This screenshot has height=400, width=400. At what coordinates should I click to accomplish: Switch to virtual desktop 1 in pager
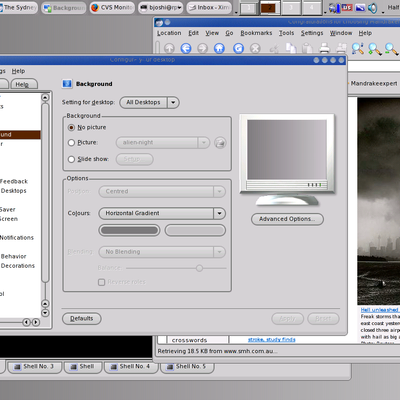248,8
